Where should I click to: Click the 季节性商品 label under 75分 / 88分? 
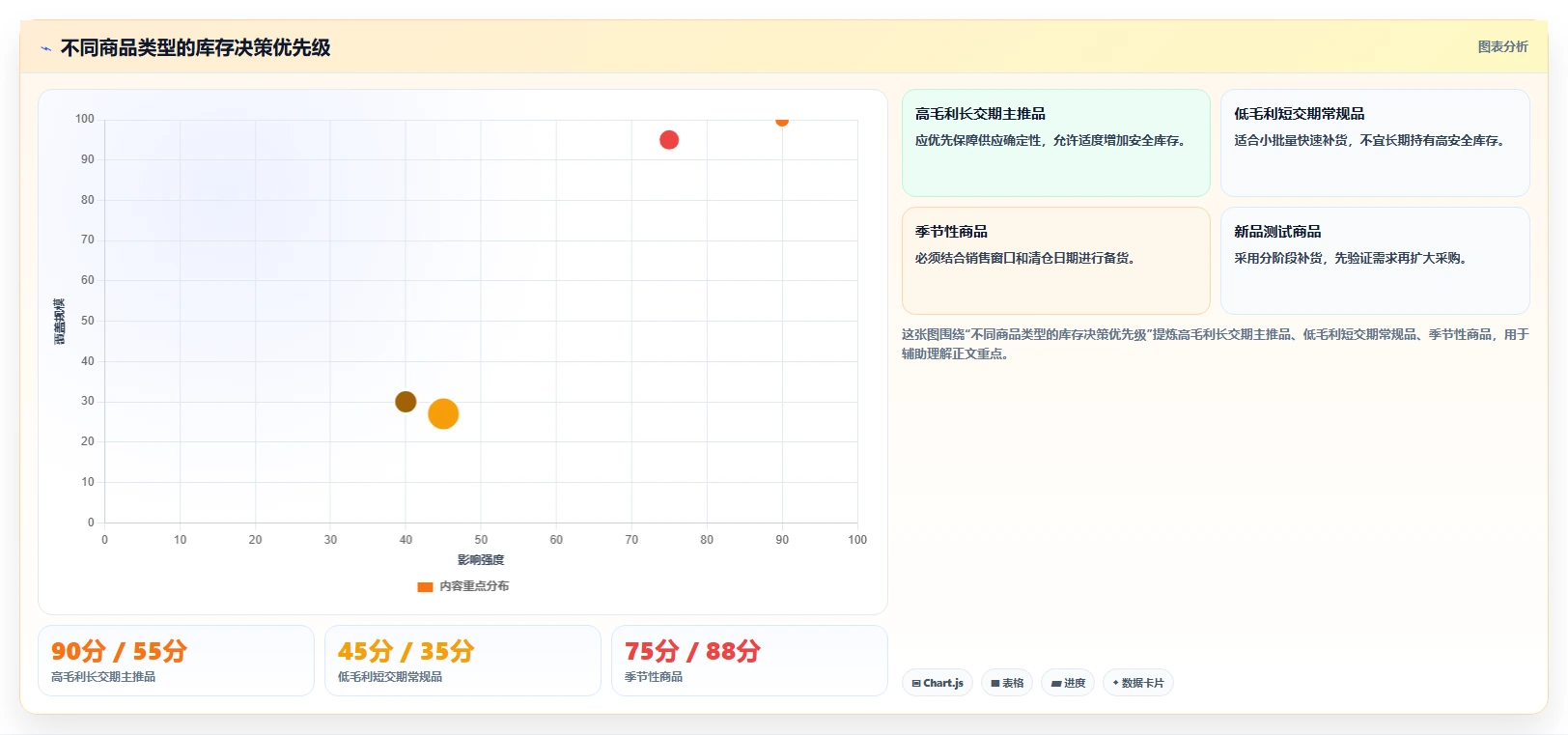pyautogui.click(x=654, y=677)
